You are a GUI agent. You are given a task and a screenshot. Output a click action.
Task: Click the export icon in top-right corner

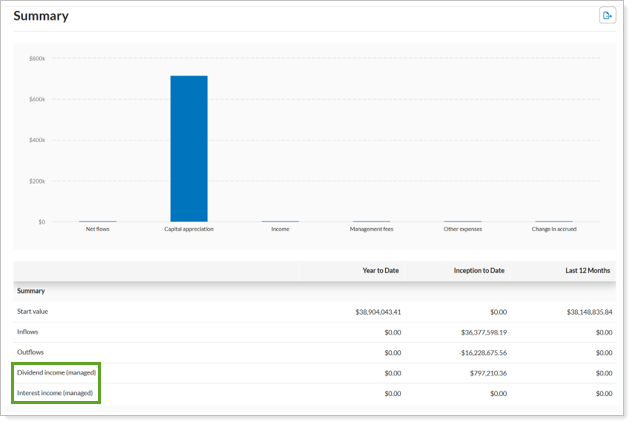607,15
